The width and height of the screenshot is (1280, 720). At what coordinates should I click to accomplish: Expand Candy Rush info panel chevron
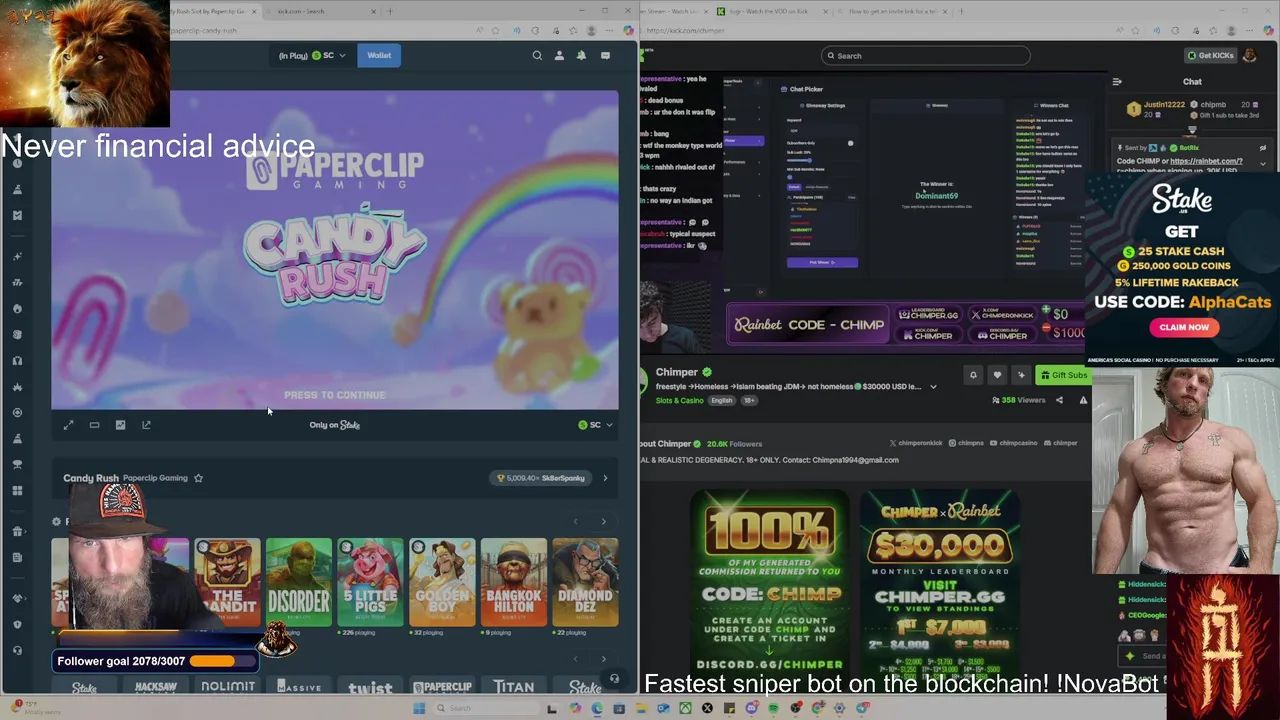[605, 478]
